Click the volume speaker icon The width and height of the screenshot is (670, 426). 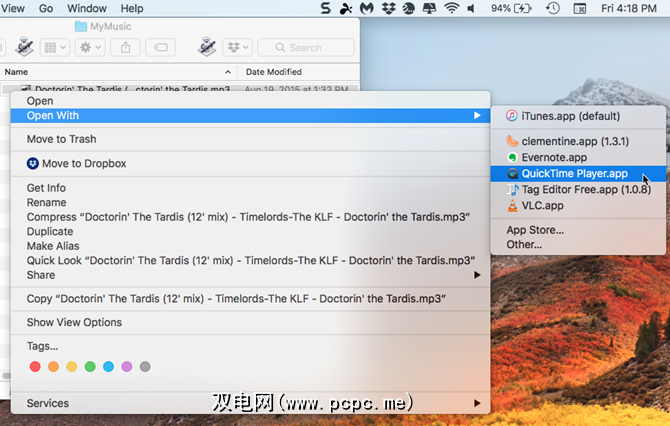471,8
